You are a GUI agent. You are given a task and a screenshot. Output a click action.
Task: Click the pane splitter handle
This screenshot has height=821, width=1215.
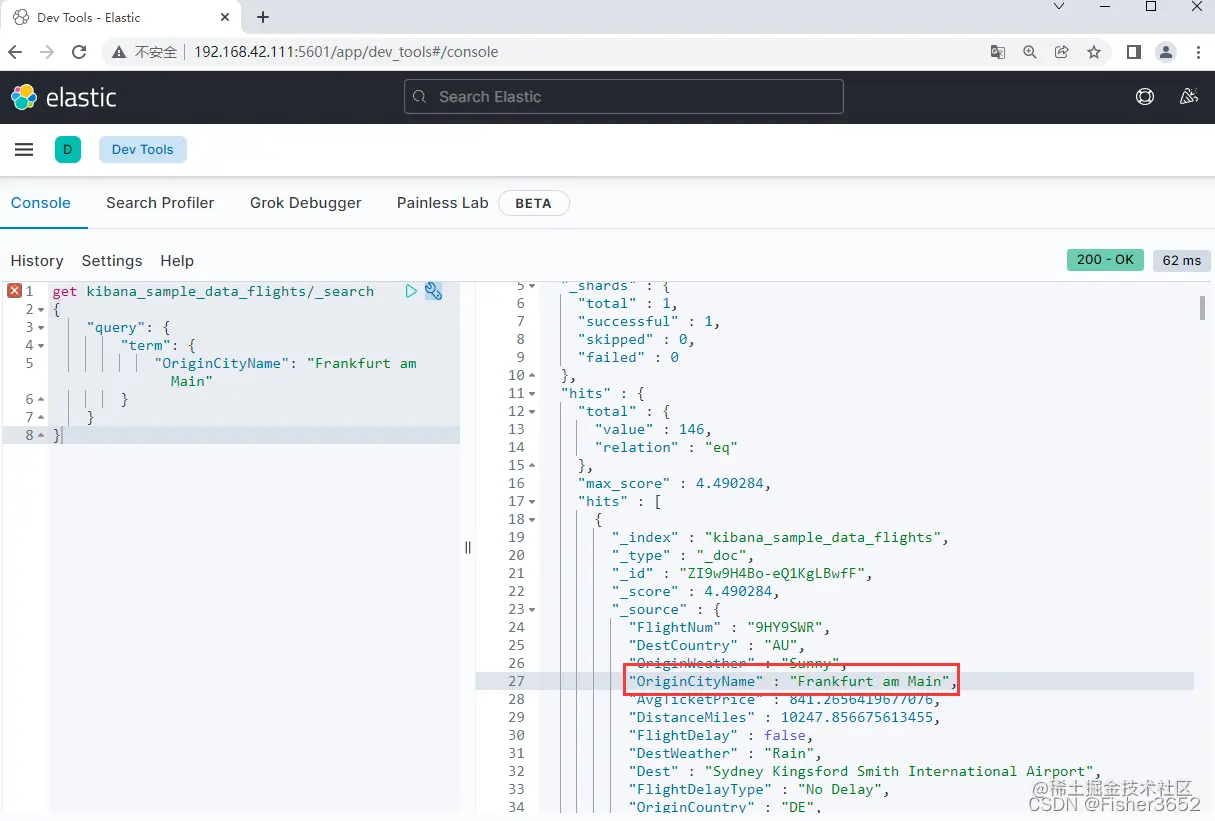pos(467,548)
